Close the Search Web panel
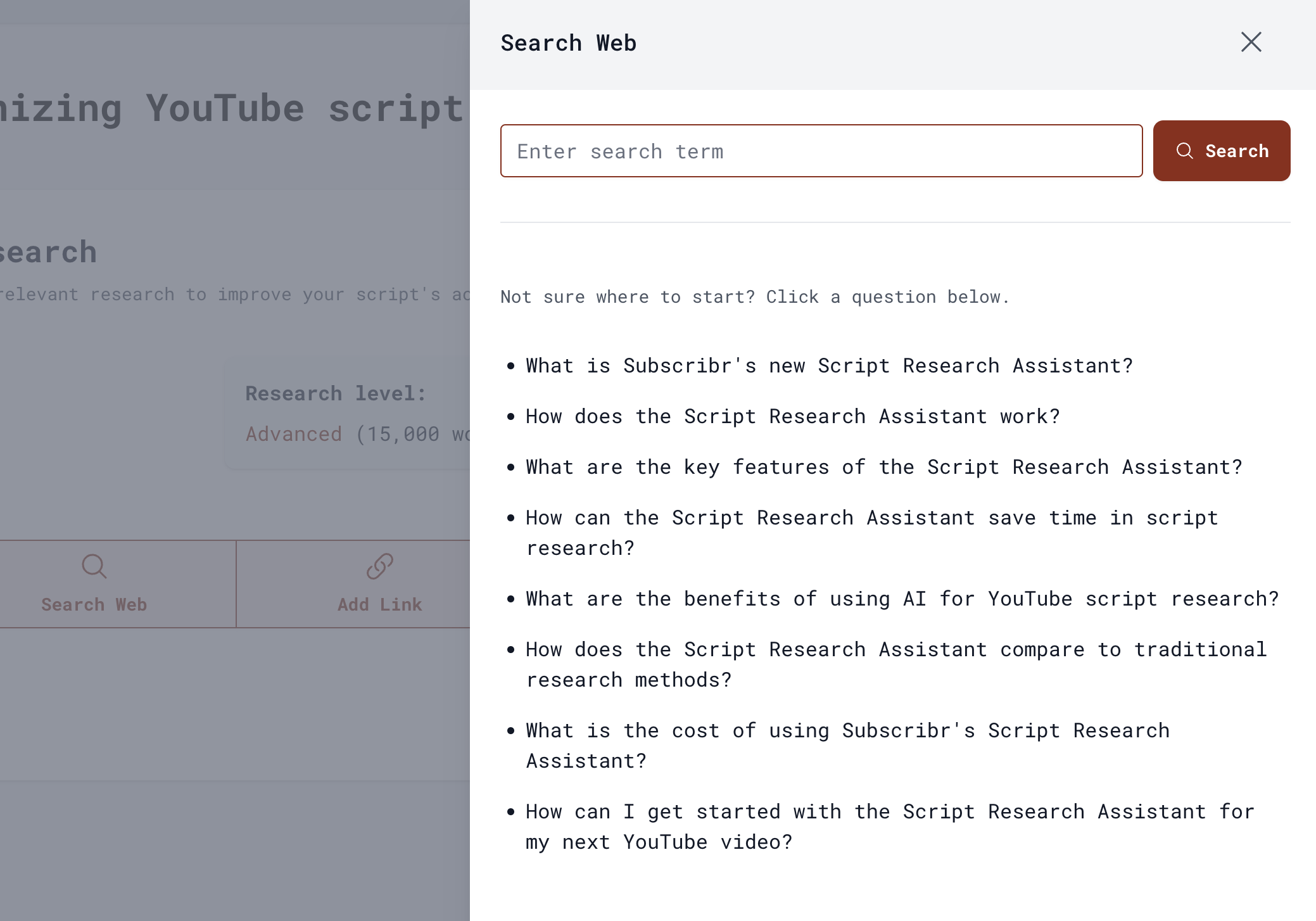Image resolution: width=1316 pixels, height=921 pixels. point(1251,42)
